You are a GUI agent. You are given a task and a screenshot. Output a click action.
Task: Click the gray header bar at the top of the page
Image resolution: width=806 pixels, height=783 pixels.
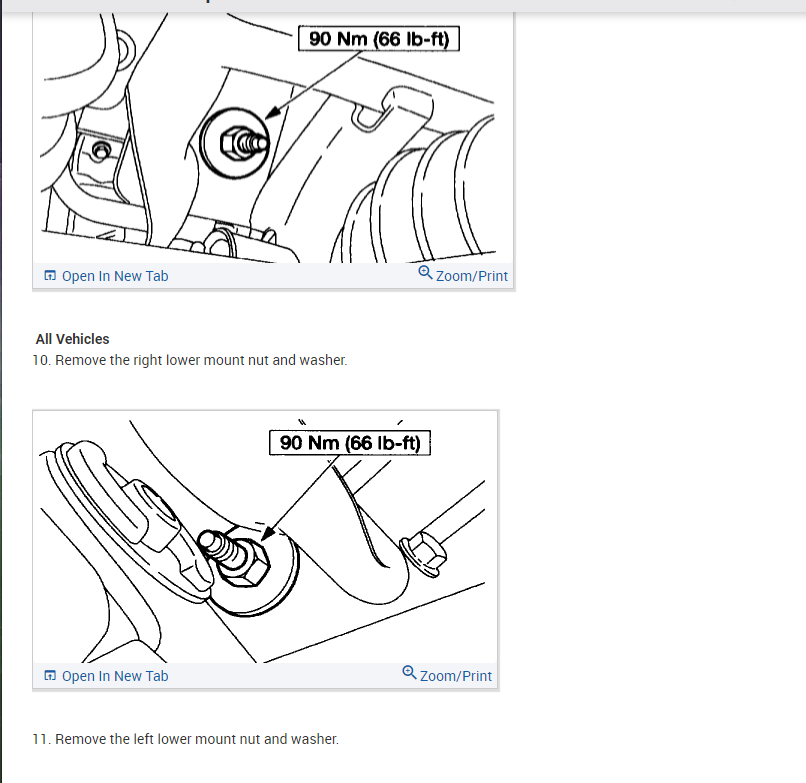click(403, 5)
